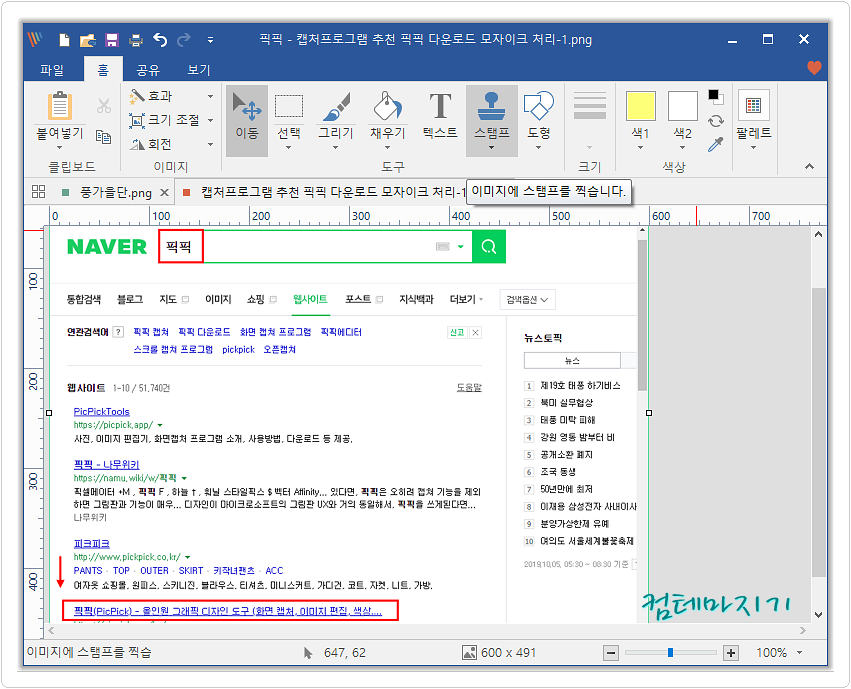The width and height of the screenshot is (851, 689).
Task: Expand the 도형 tool dropdown arrow
Action: click(x=538, y=148)
